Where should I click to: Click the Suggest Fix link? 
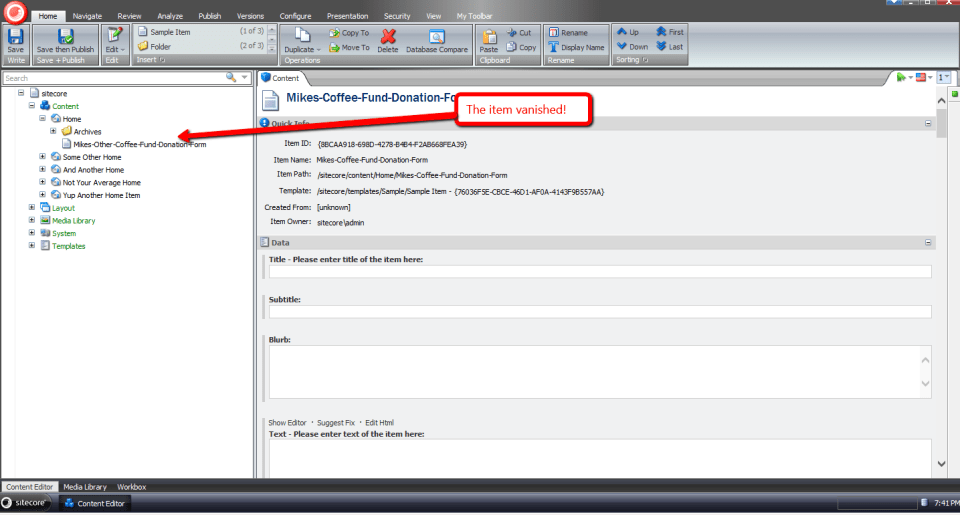[x=335, y=423]
